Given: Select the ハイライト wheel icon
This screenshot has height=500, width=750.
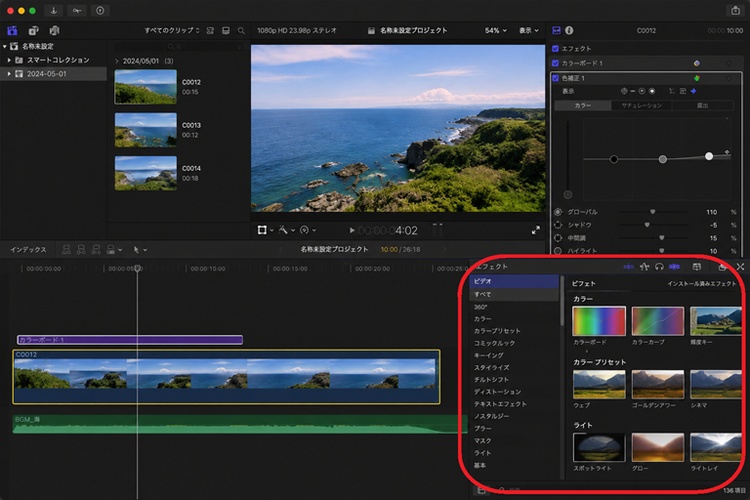Looking at the screenshot, I should click(558, 251).
